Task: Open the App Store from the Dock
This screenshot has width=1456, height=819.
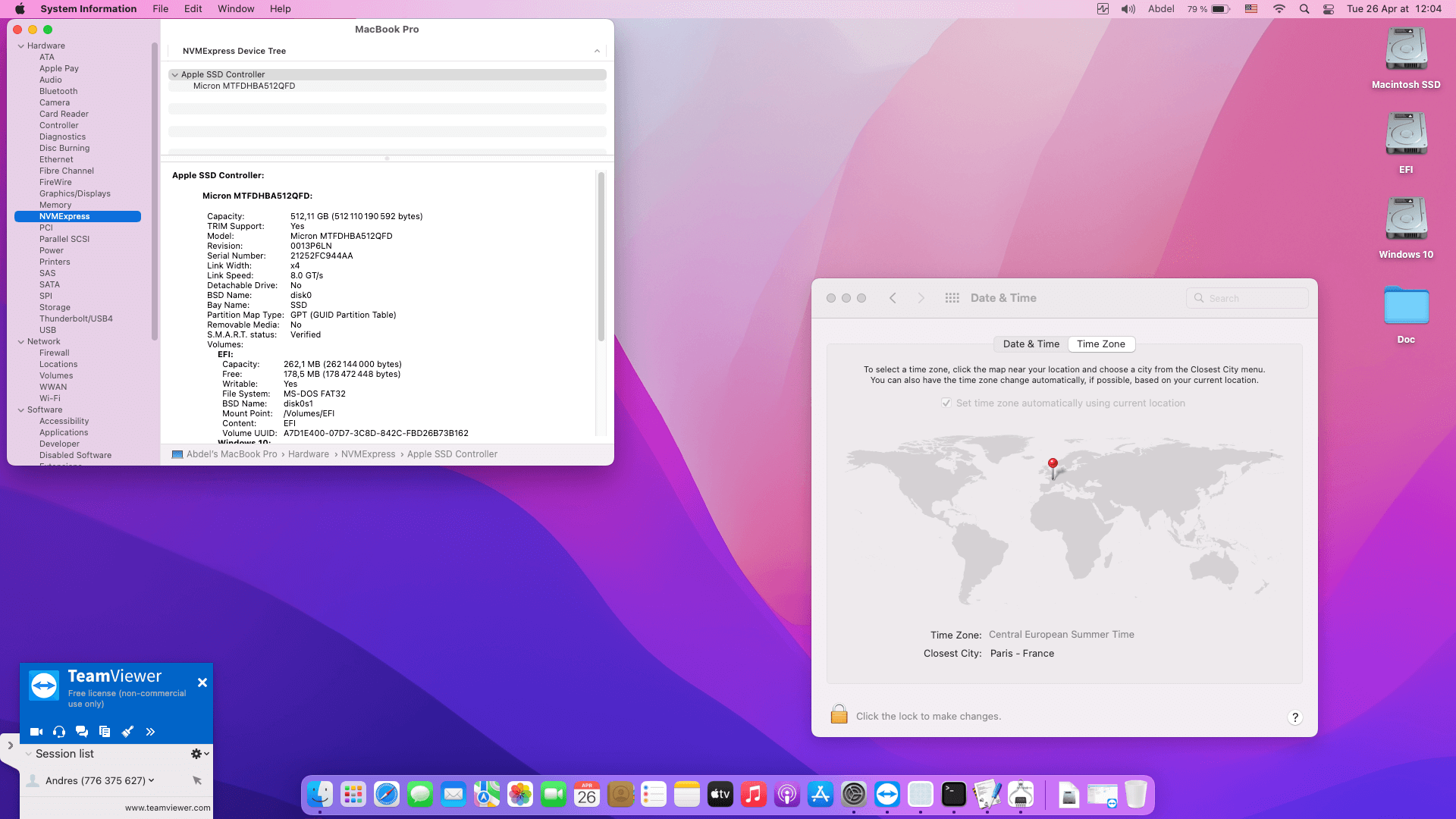Action: [821, 794]
